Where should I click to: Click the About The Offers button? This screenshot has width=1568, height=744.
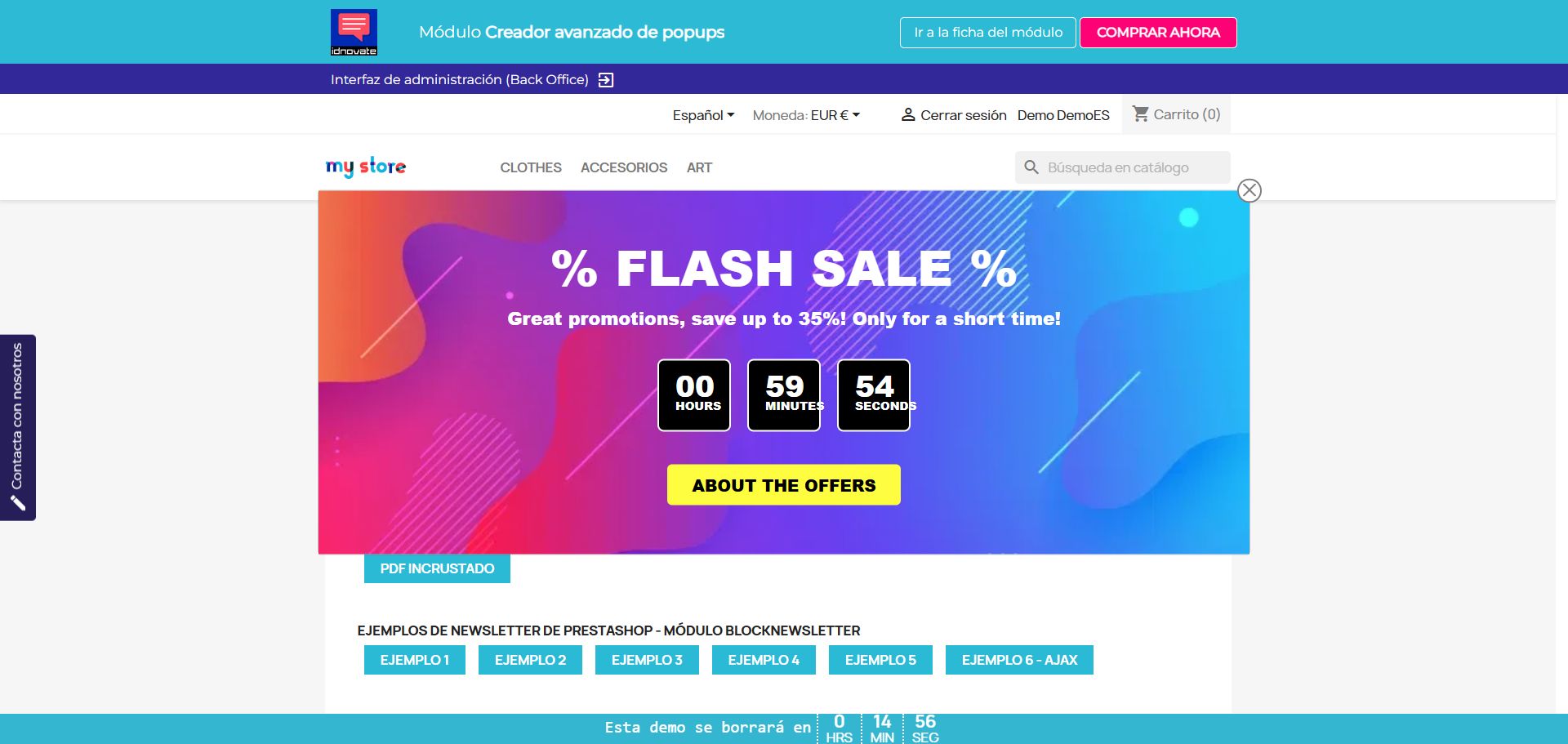click(783, 485)
